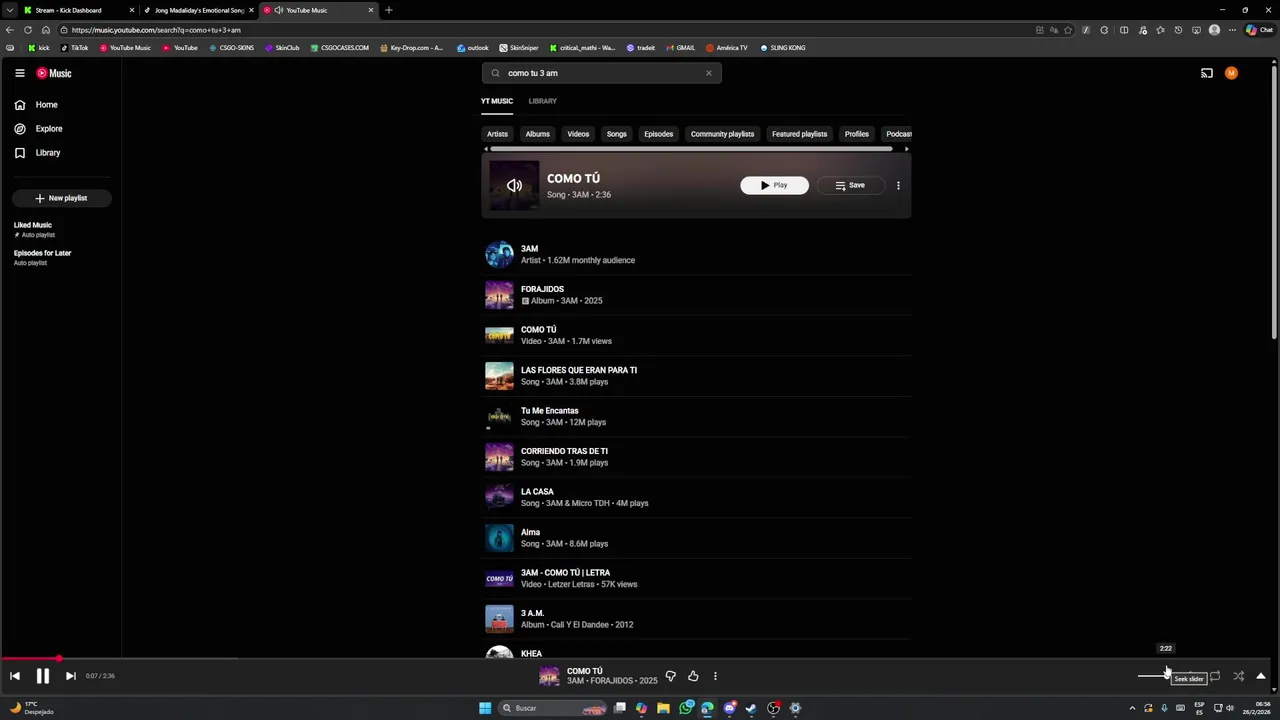Open 3 A.M. album by Call Y El Dandee
1280x720 pixels.
696,619
